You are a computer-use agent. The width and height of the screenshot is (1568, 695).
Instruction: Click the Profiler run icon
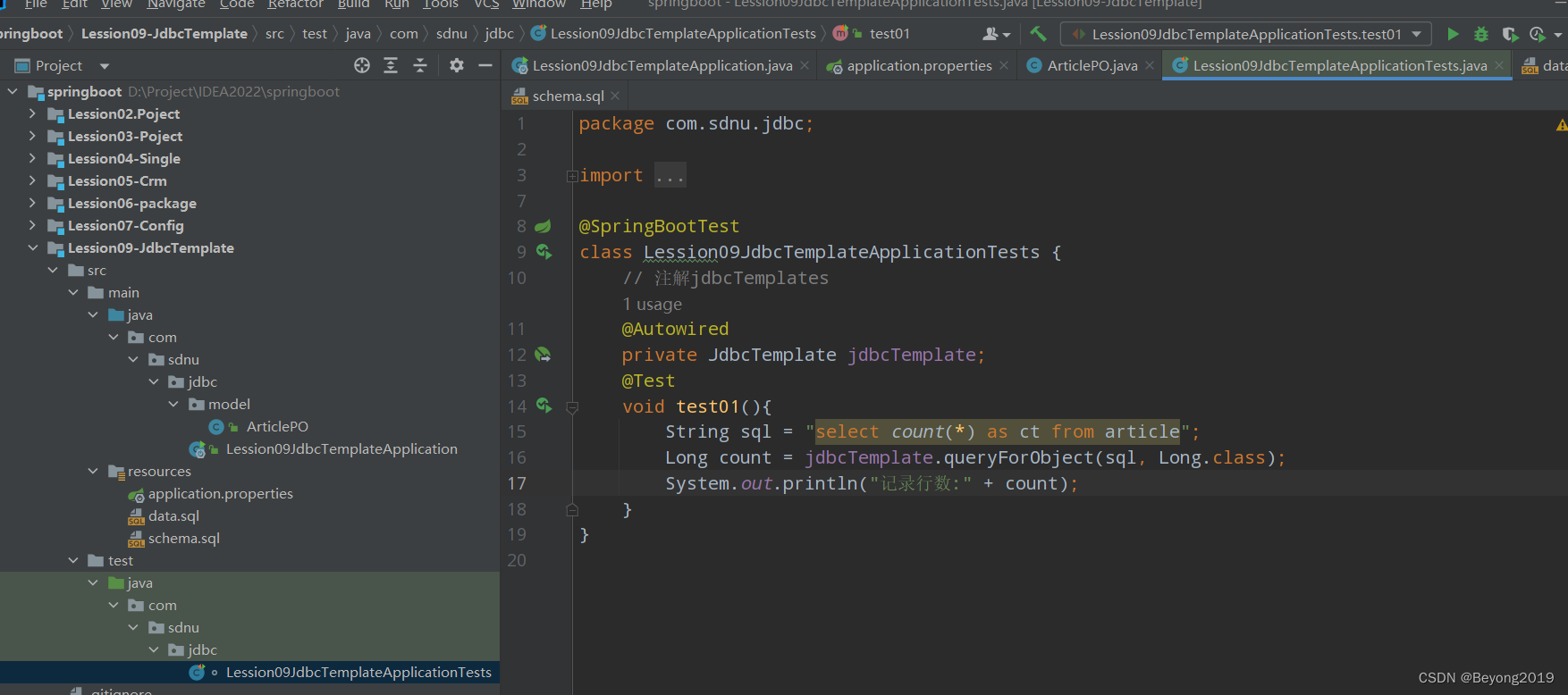coord(1538,34)
